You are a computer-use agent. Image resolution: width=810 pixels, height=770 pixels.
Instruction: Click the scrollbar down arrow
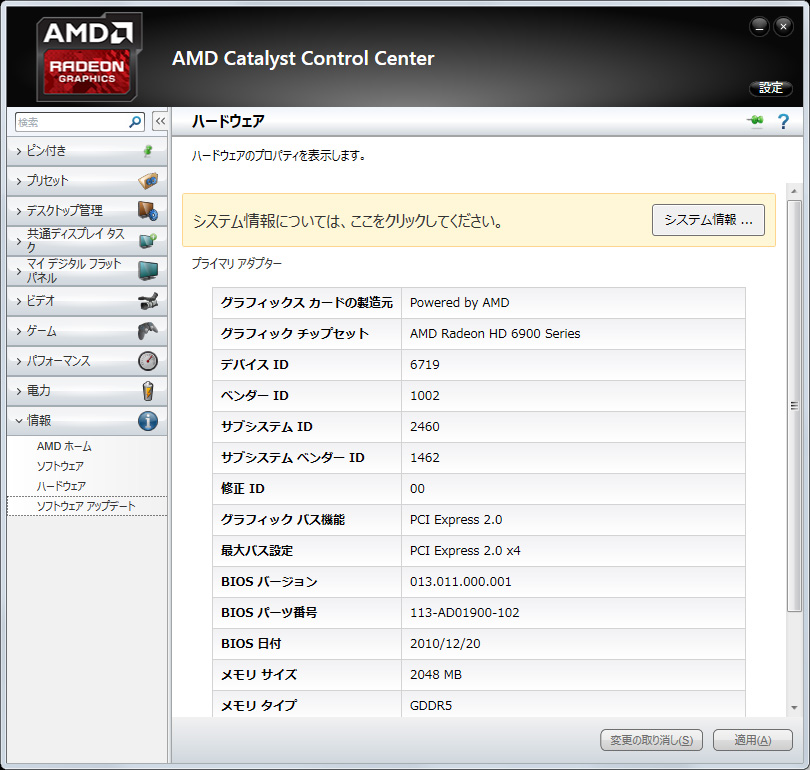tap(794, 708)
